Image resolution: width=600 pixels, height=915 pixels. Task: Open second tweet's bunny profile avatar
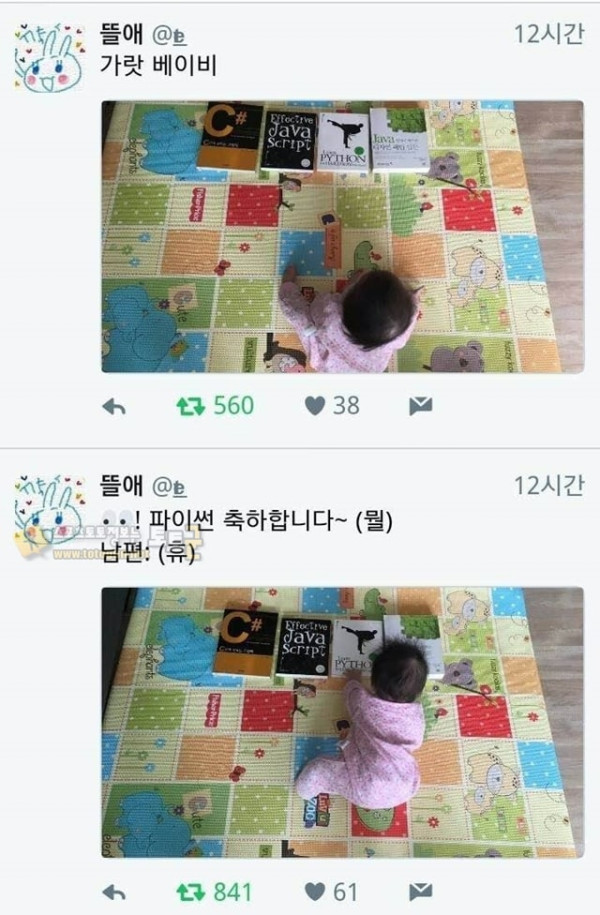(50, 509)
